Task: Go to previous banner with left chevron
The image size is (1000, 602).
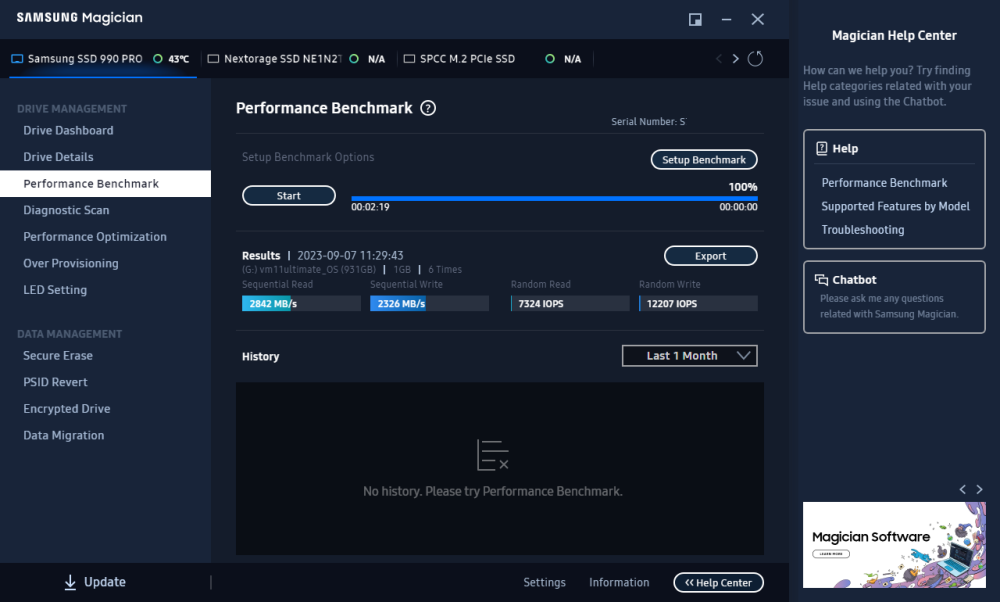Action: coord(962,489)
